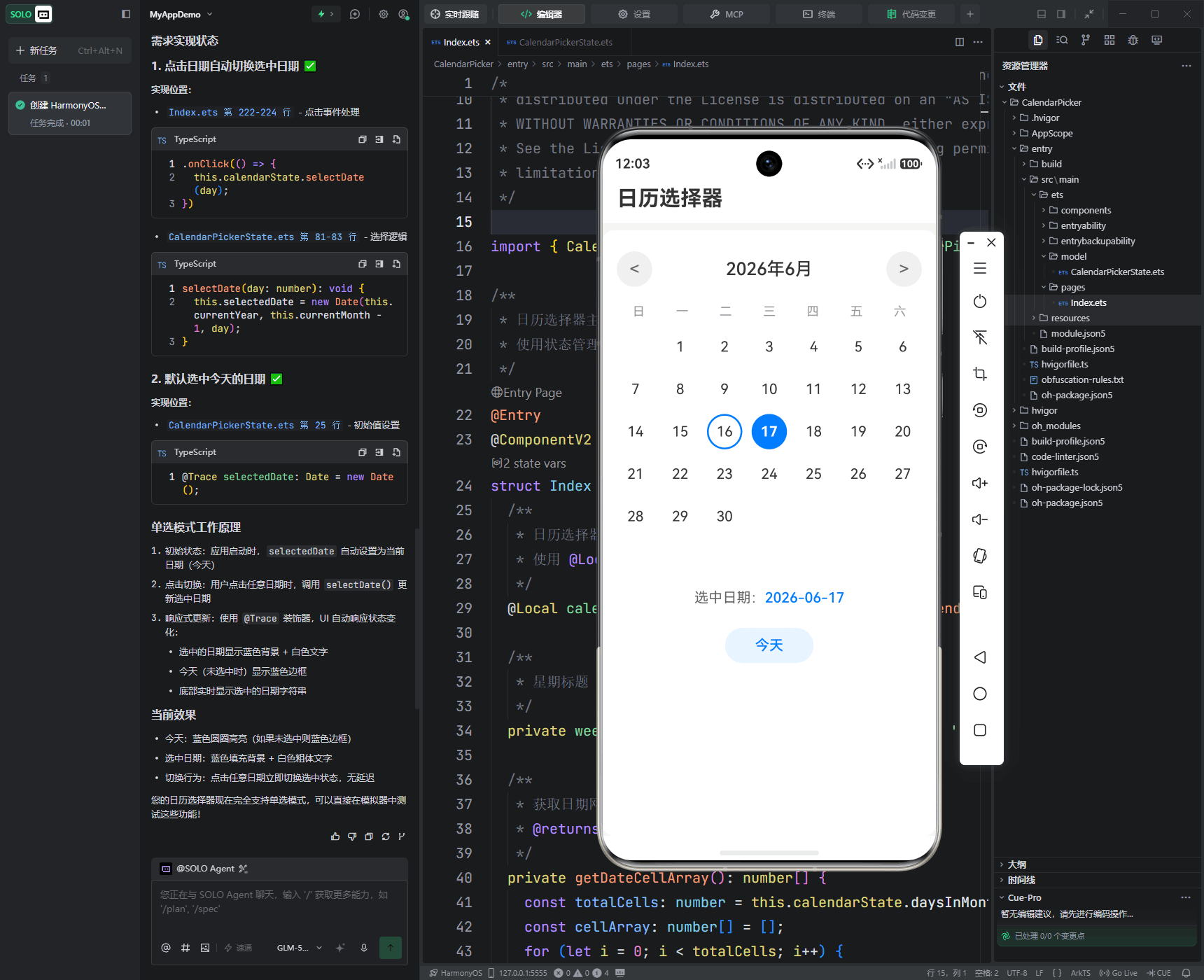Viewport: 1204px width, 980px height.
Task: Toggle the SOLO mode switch at top left
Action: (29, 14)
